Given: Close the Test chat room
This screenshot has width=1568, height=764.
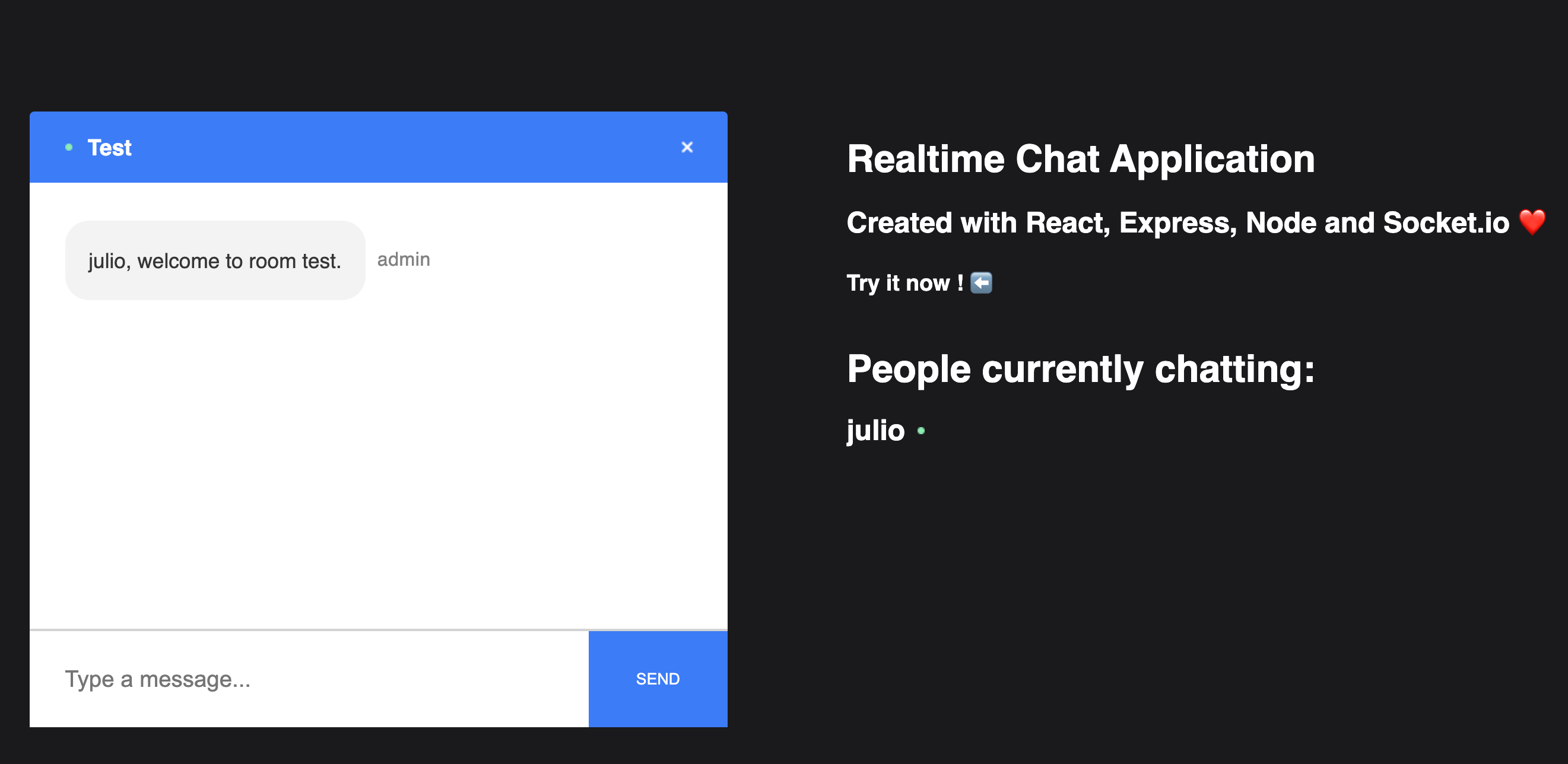Looking at the screenshot, I should [687, 147].
